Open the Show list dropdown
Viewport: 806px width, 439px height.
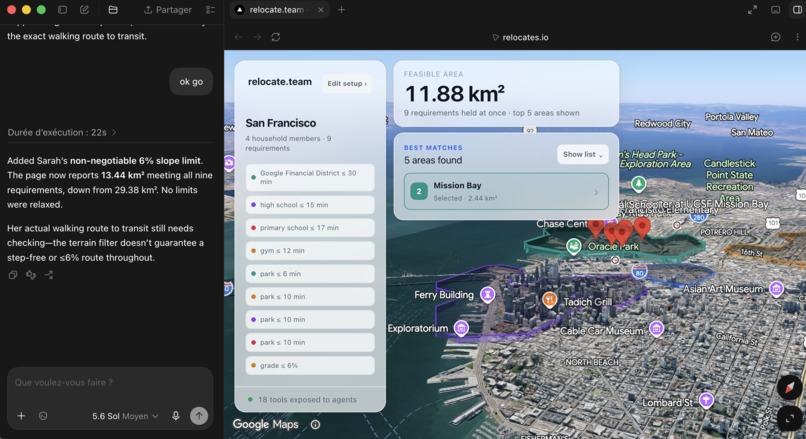coord(582,154)
